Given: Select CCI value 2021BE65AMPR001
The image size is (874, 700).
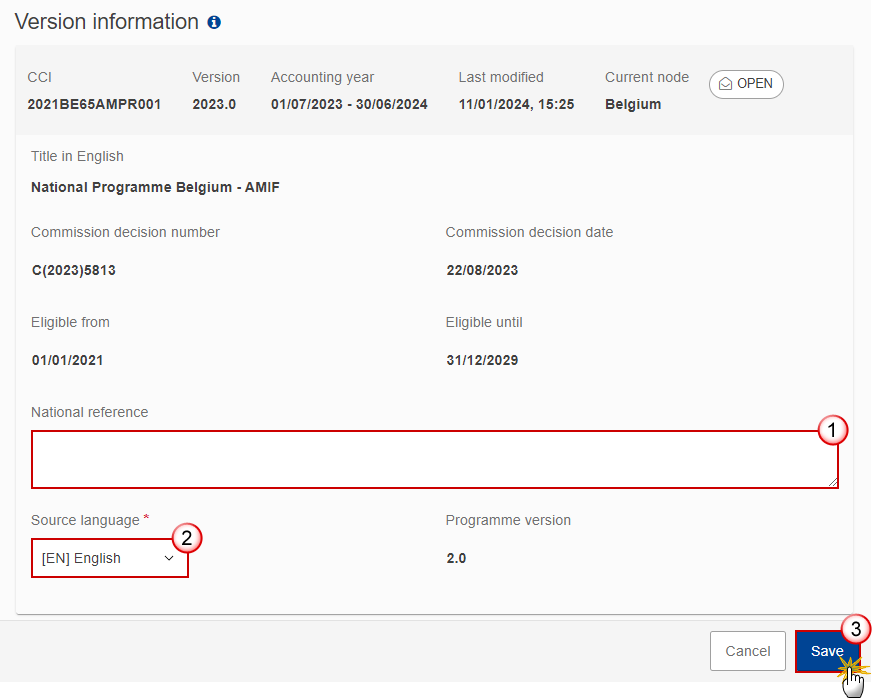Looking at the screenshot, I should tap(94, 104).
